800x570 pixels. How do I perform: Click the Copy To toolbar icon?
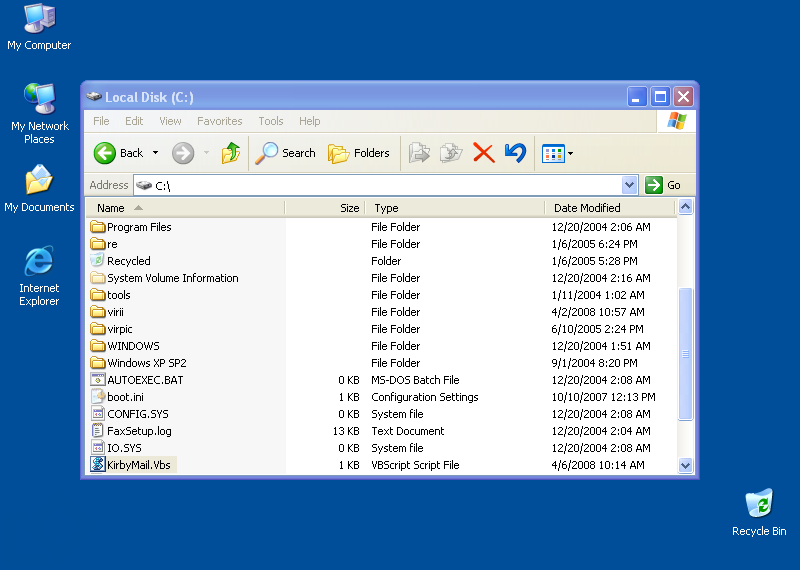coord(451,153)
